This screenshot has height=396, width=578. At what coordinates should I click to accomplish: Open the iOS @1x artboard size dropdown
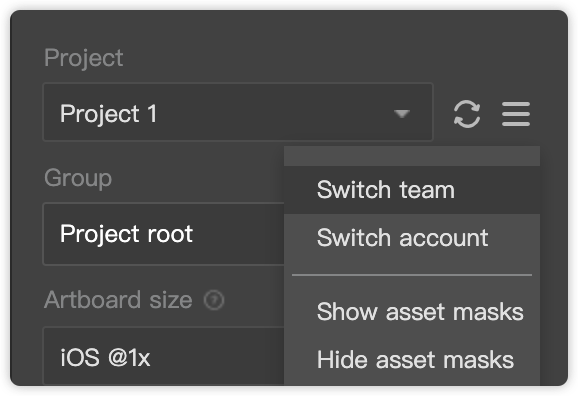[164, 356]
